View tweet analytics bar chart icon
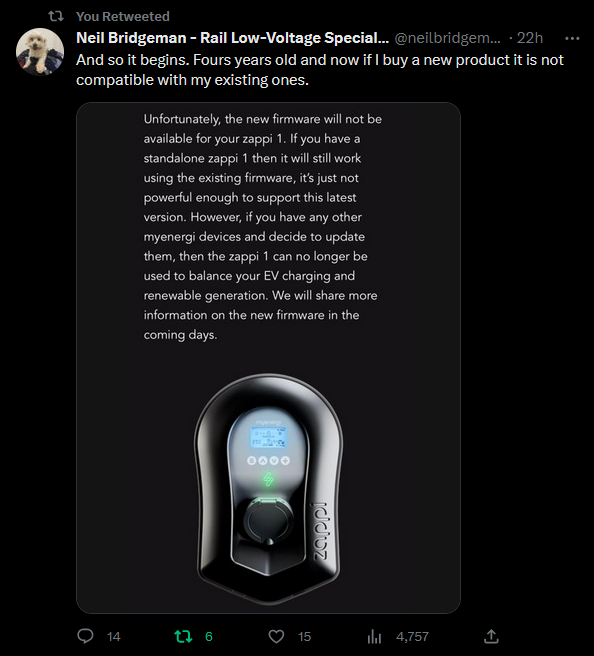Viewport: 594px width, 656px height. click(x=374, y=636)
